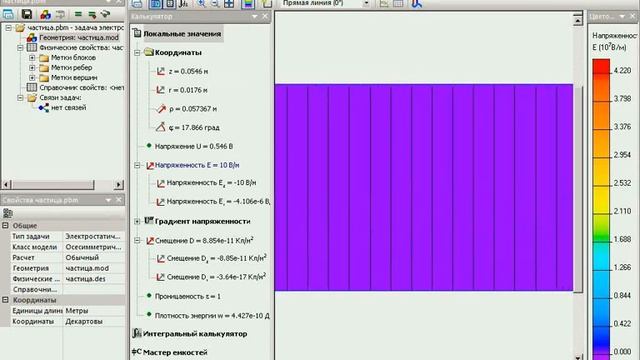
Task: Click the colored geometry shapes toolbar icon
Action: pyautogui.click(x=45, y=15)
